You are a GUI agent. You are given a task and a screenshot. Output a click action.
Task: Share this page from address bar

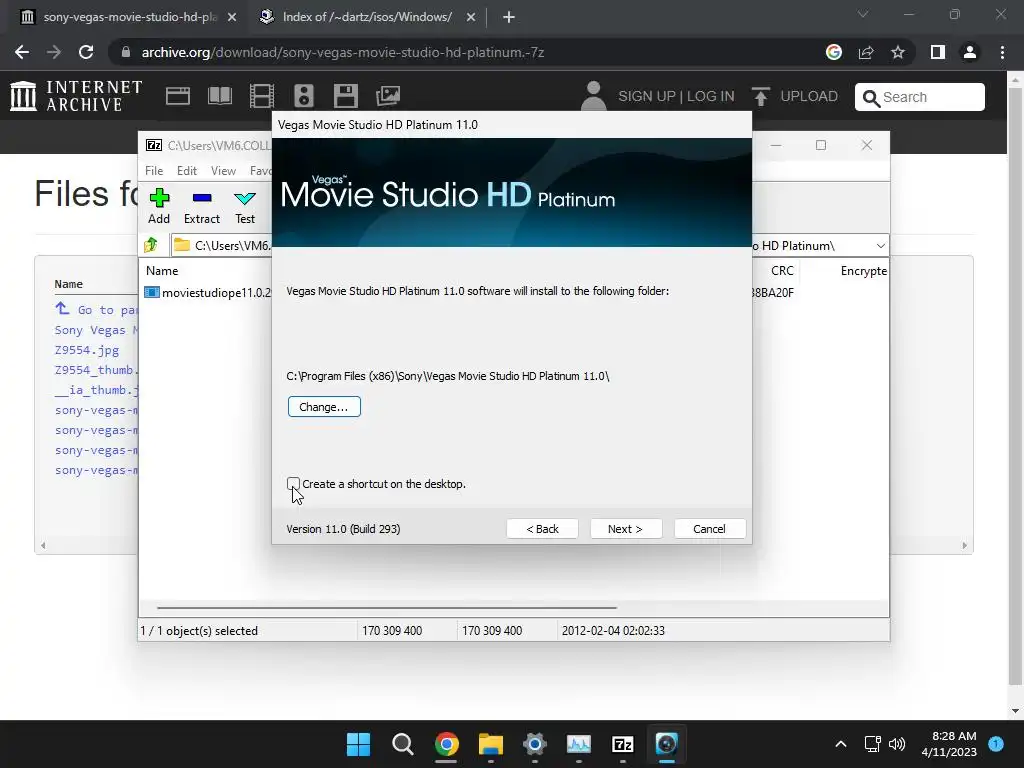[x=866, y=52]
